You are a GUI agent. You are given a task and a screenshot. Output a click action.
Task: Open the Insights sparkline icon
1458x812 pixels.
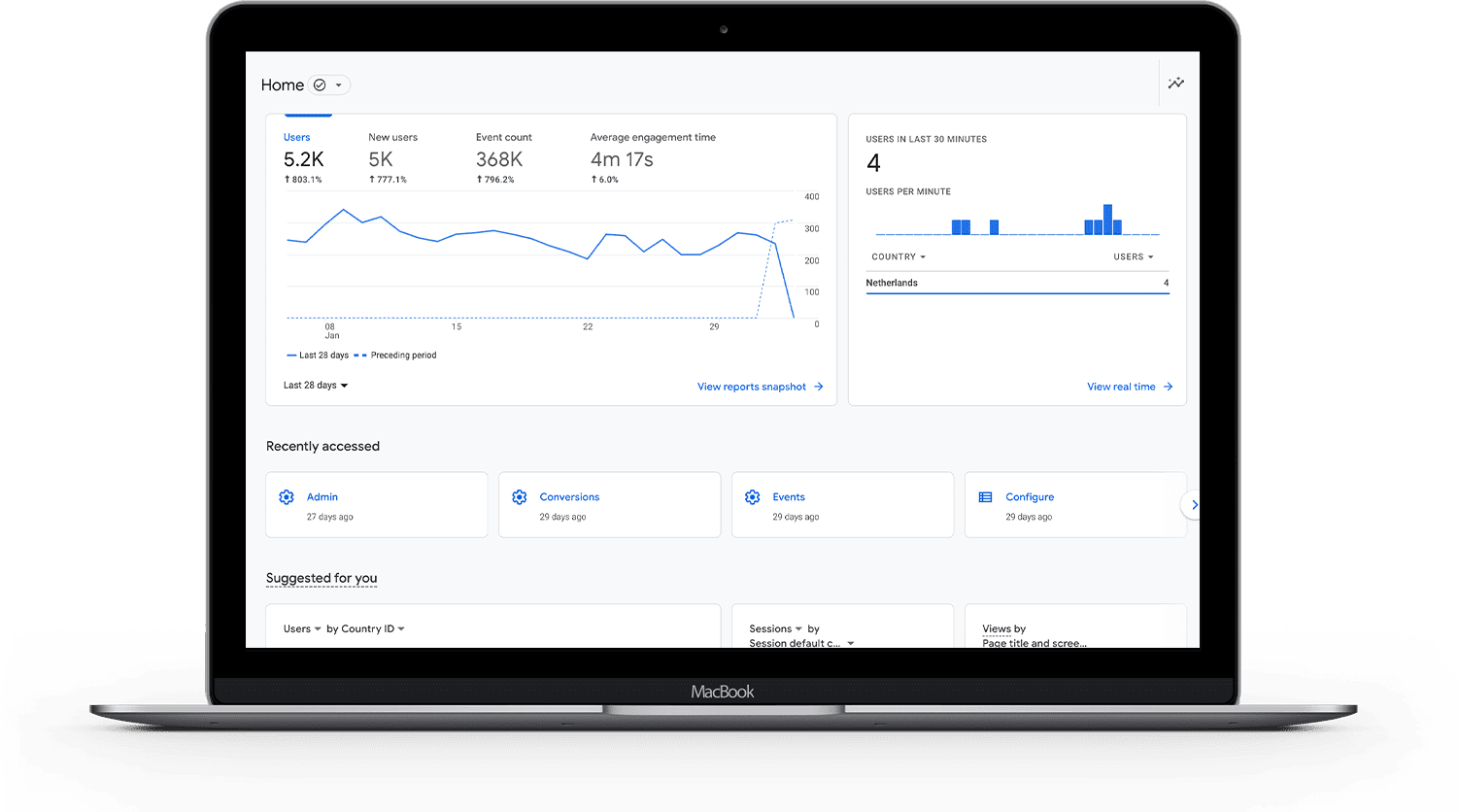pyautogui.click(x=1175, y=84)
